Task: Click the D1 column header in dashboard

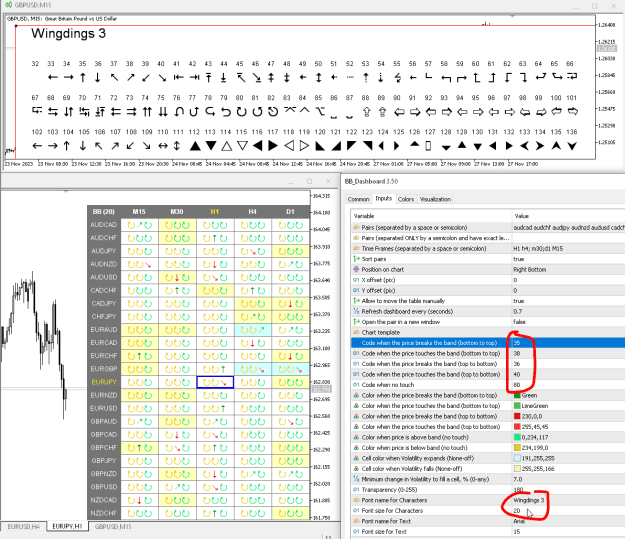Action: point(290,212)
